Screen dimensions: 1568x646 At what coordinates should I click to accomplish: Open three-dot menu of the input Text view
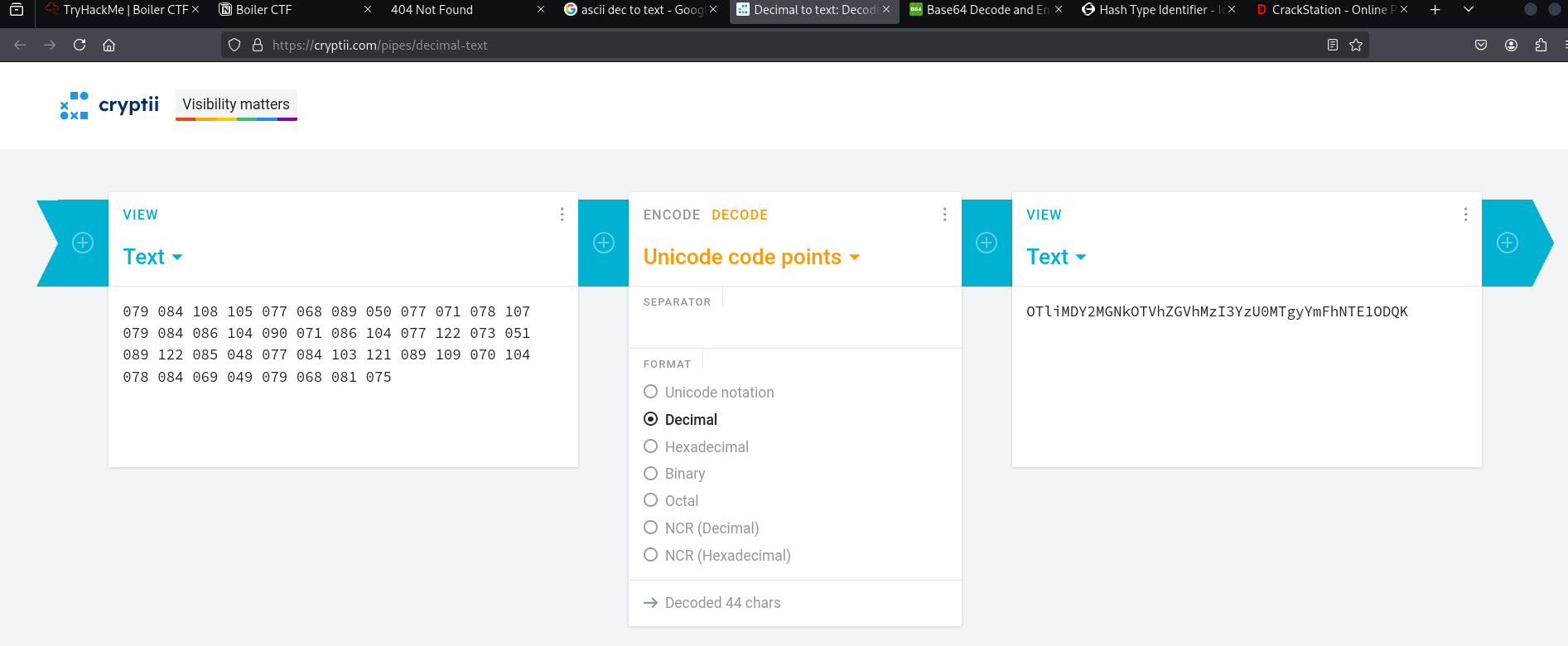[562, 215]
